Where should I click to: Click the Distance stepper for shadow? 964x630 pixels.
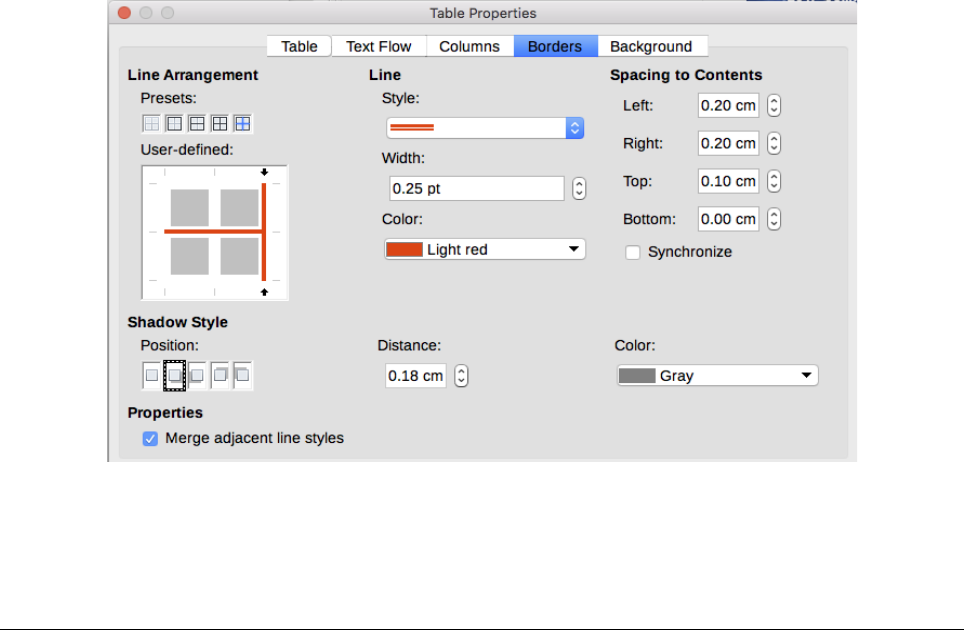pos(461,376)
